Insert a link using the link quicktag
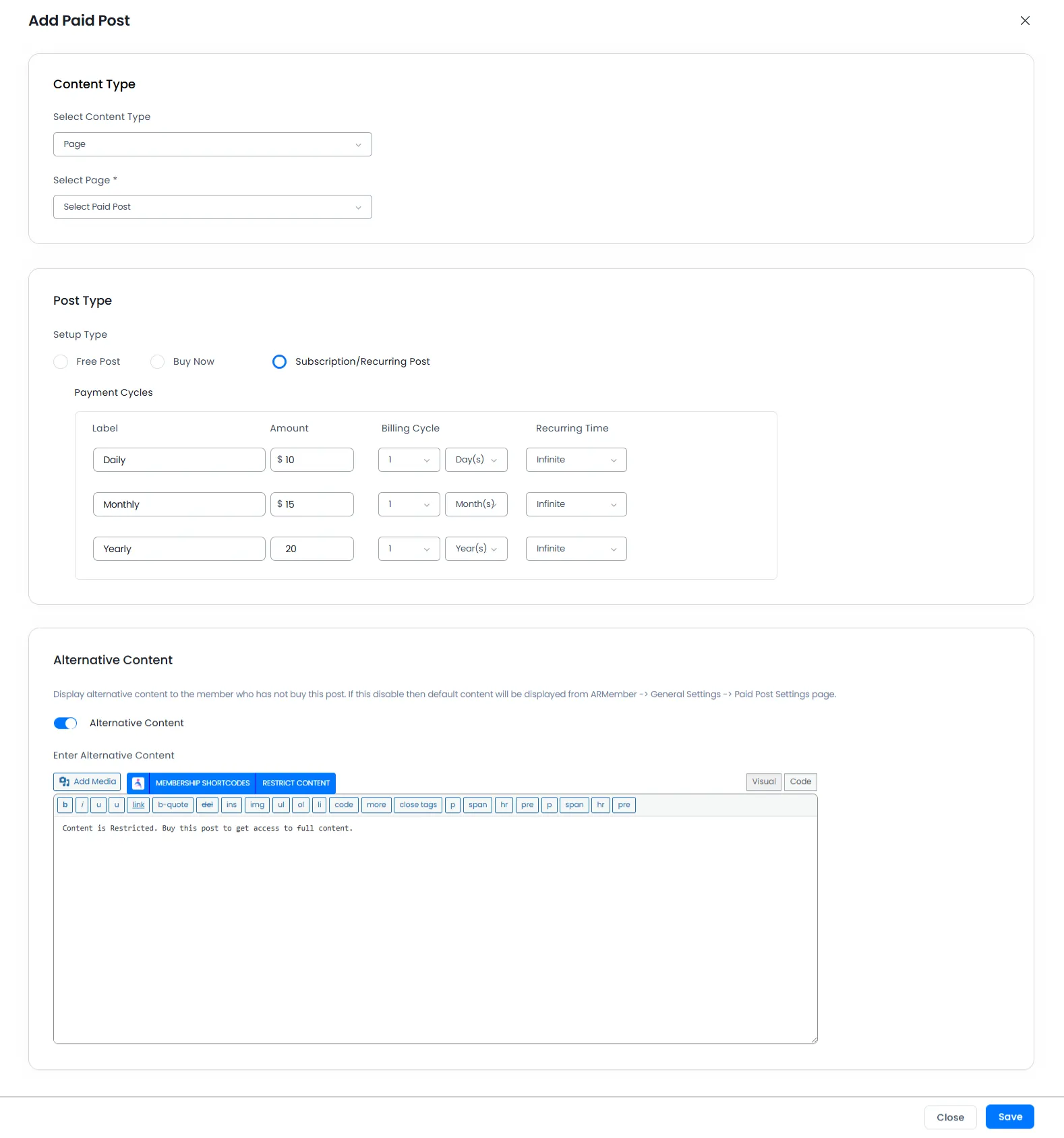This screenshot has width=1064, height=1138. 138,805
